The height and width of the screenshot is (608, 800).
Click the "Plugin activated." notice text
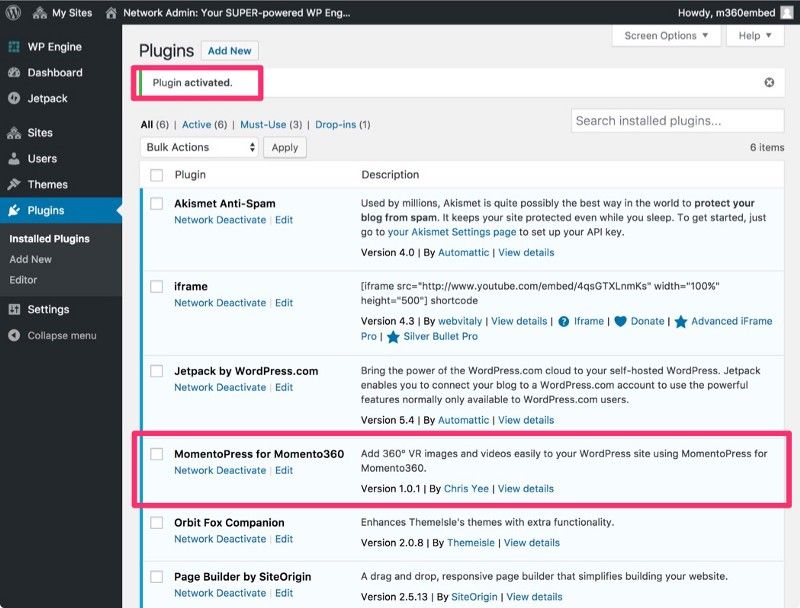[x=192, y=83]
